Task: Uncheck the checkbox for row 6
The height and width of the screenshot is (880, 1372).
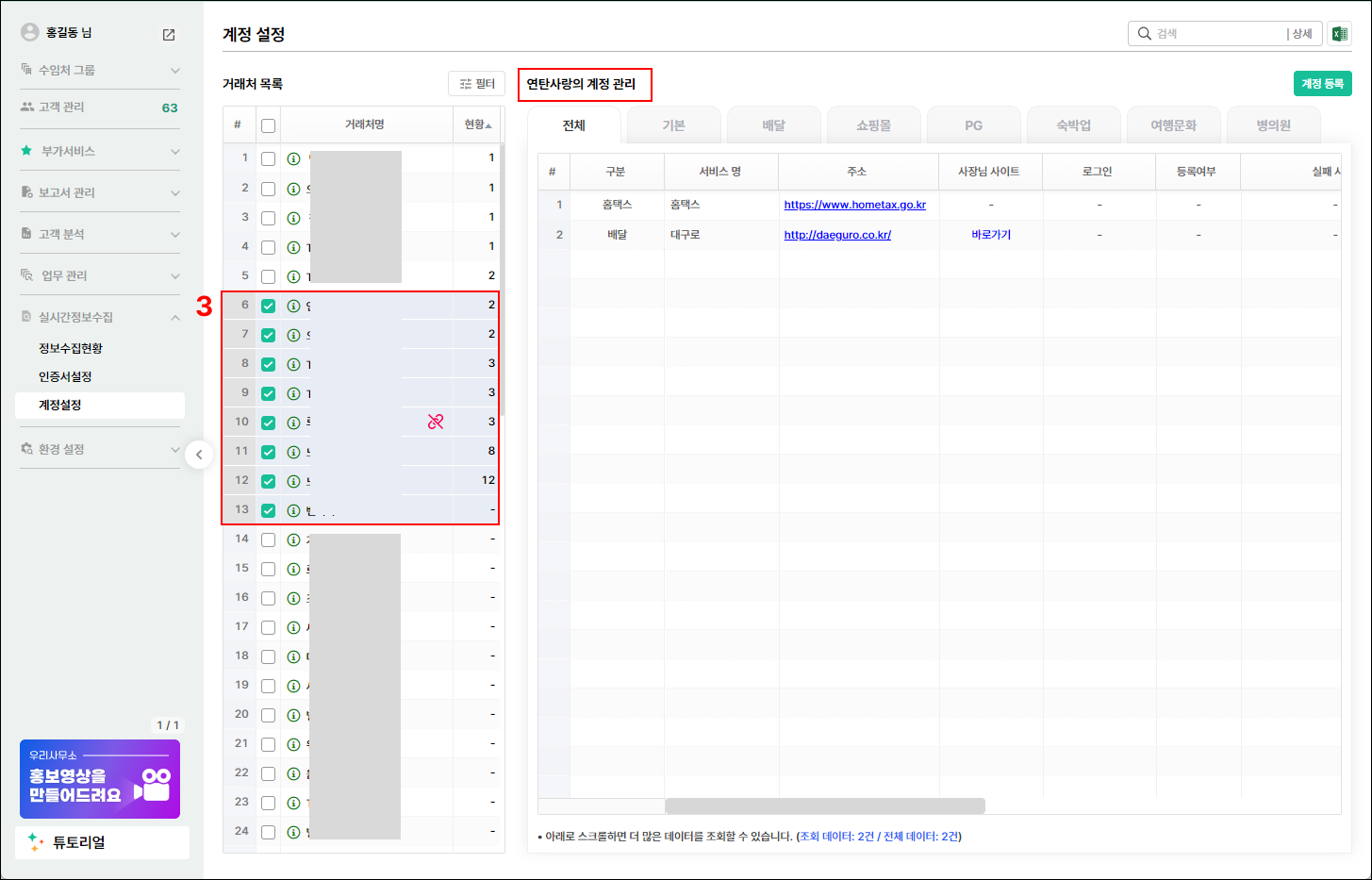Action: click(268, 306)
